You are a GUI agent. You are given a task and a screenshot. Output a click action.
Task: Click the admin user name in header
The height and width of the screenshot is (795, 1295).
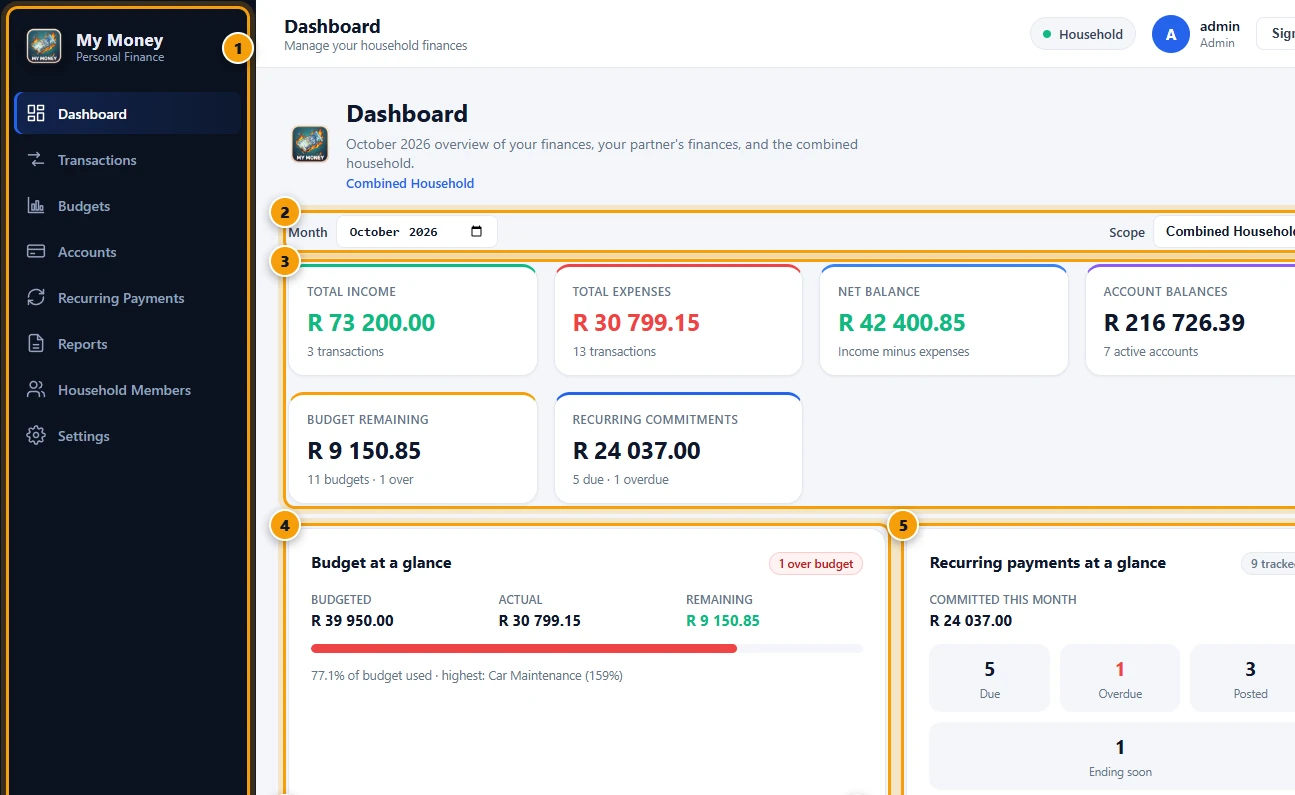pyautogui.click(x=1219, y=26)
